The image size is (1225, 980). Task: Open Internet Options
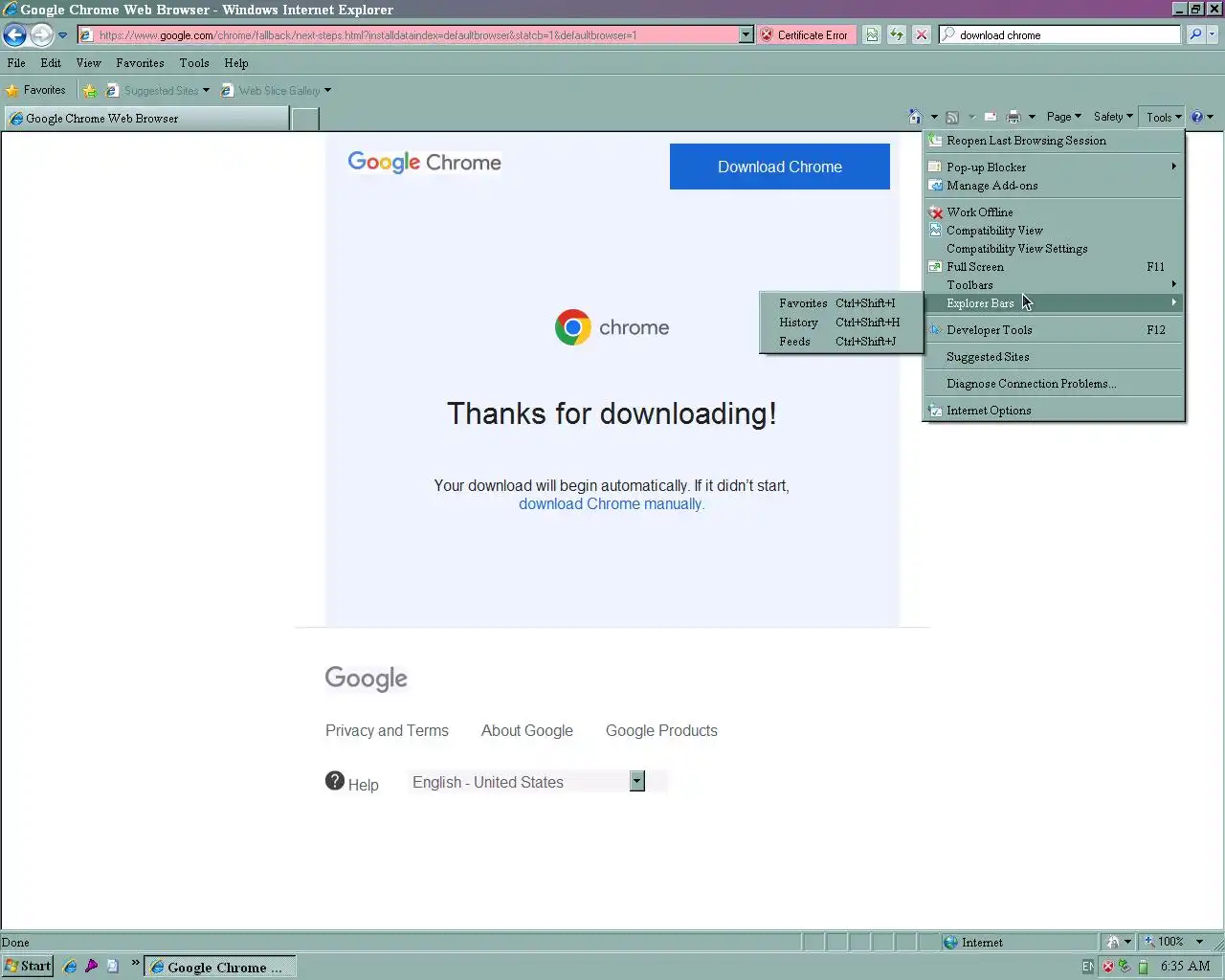click(x=1054, y=411)
